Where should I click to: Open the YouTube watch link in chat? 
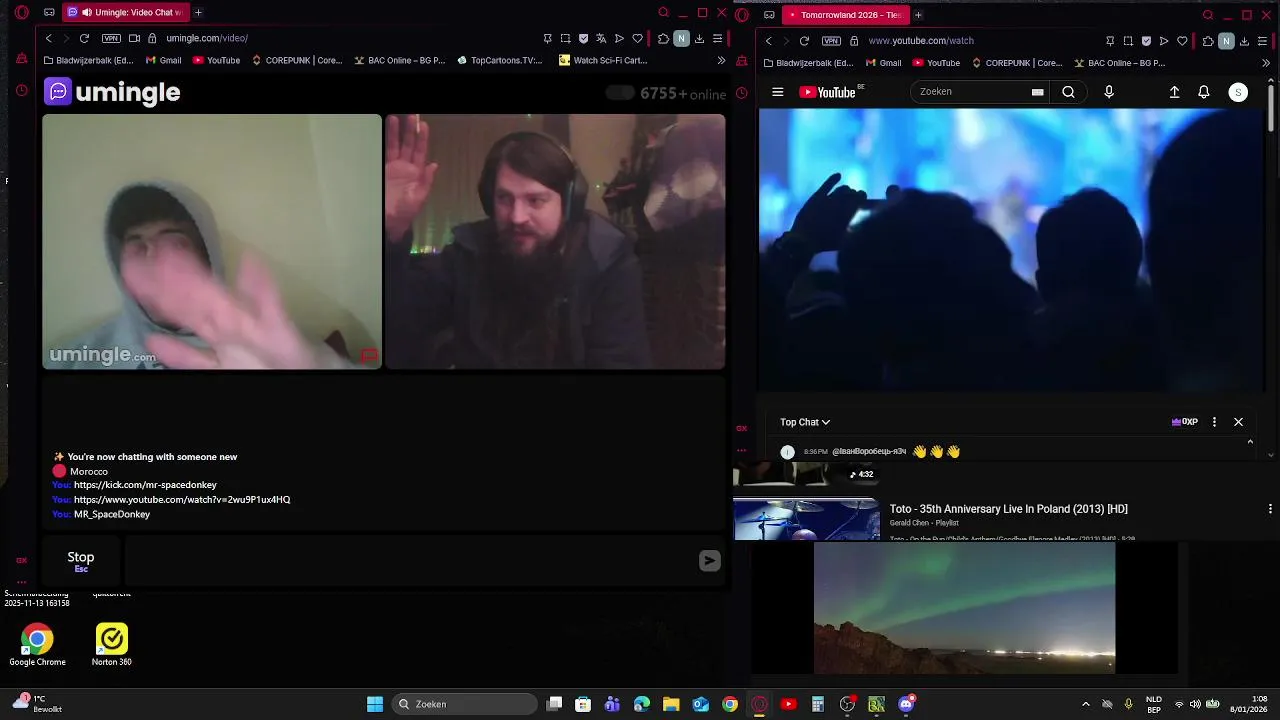(182, 499)
